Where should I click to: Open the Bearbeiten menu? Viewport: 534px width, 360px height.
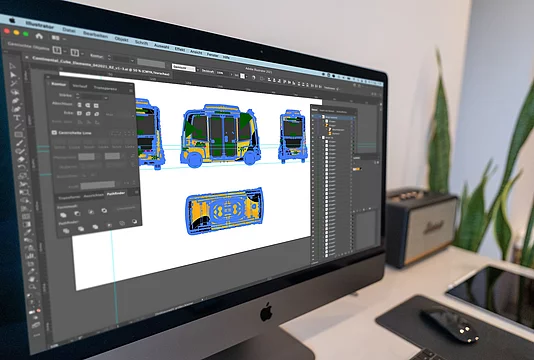pyautogui.click(x=95, y=35)
